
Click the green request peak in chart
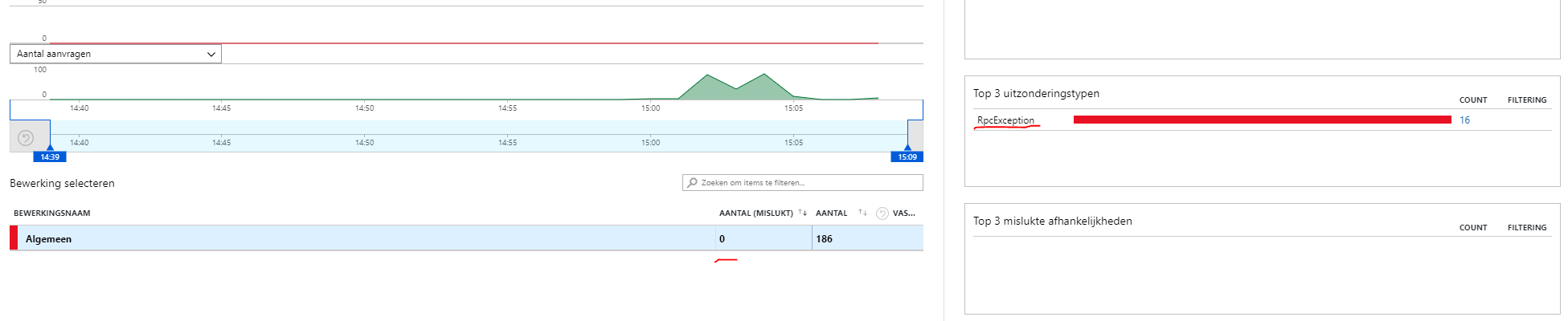pyautogui.click(x=735, y=87)
